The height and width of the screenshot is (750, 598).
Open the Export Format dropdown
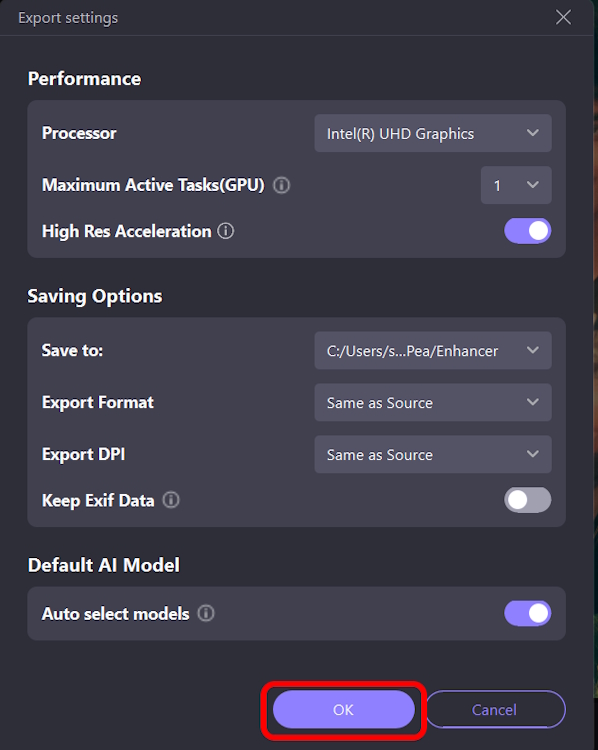pyautogui.click(x=433, y=402)
